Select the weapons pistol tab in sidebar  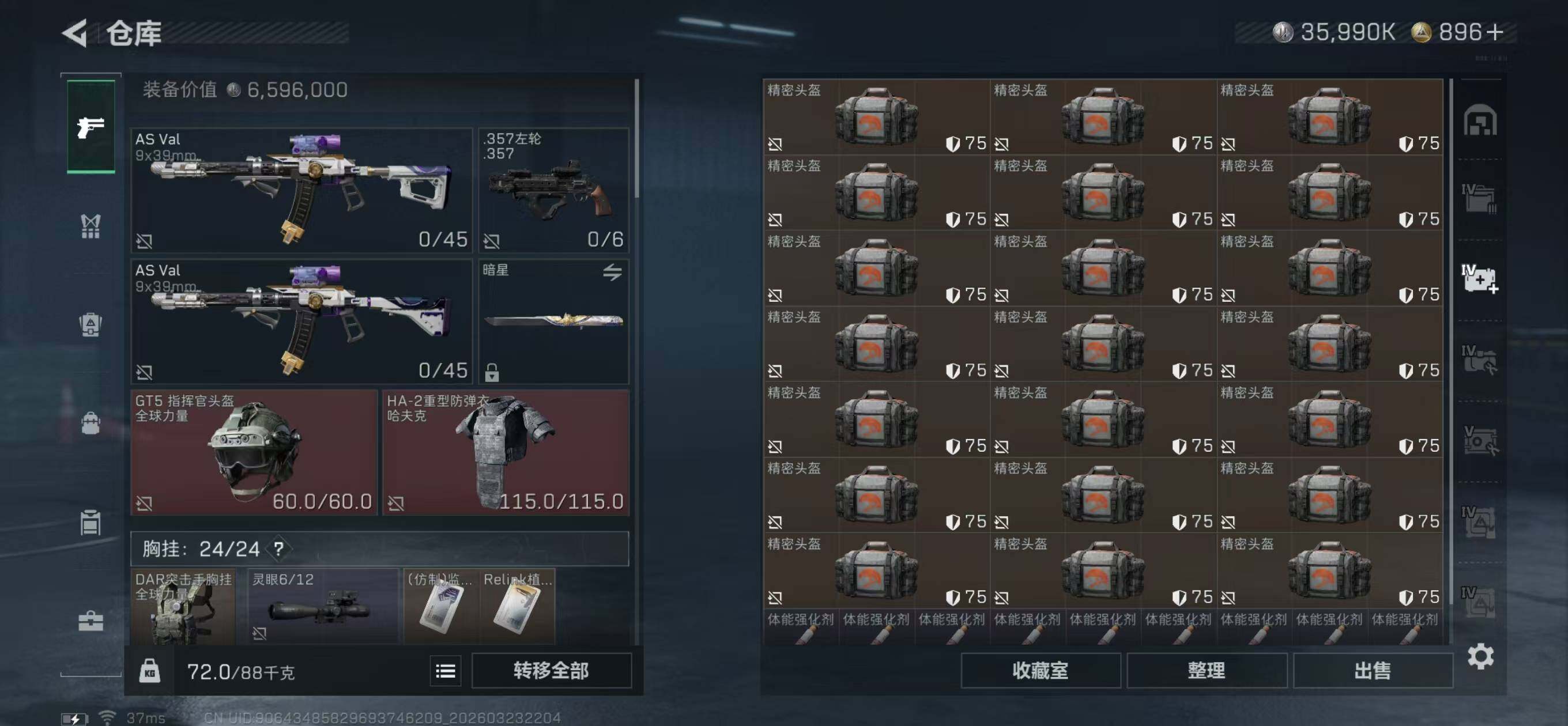click(x=91, y=127)
